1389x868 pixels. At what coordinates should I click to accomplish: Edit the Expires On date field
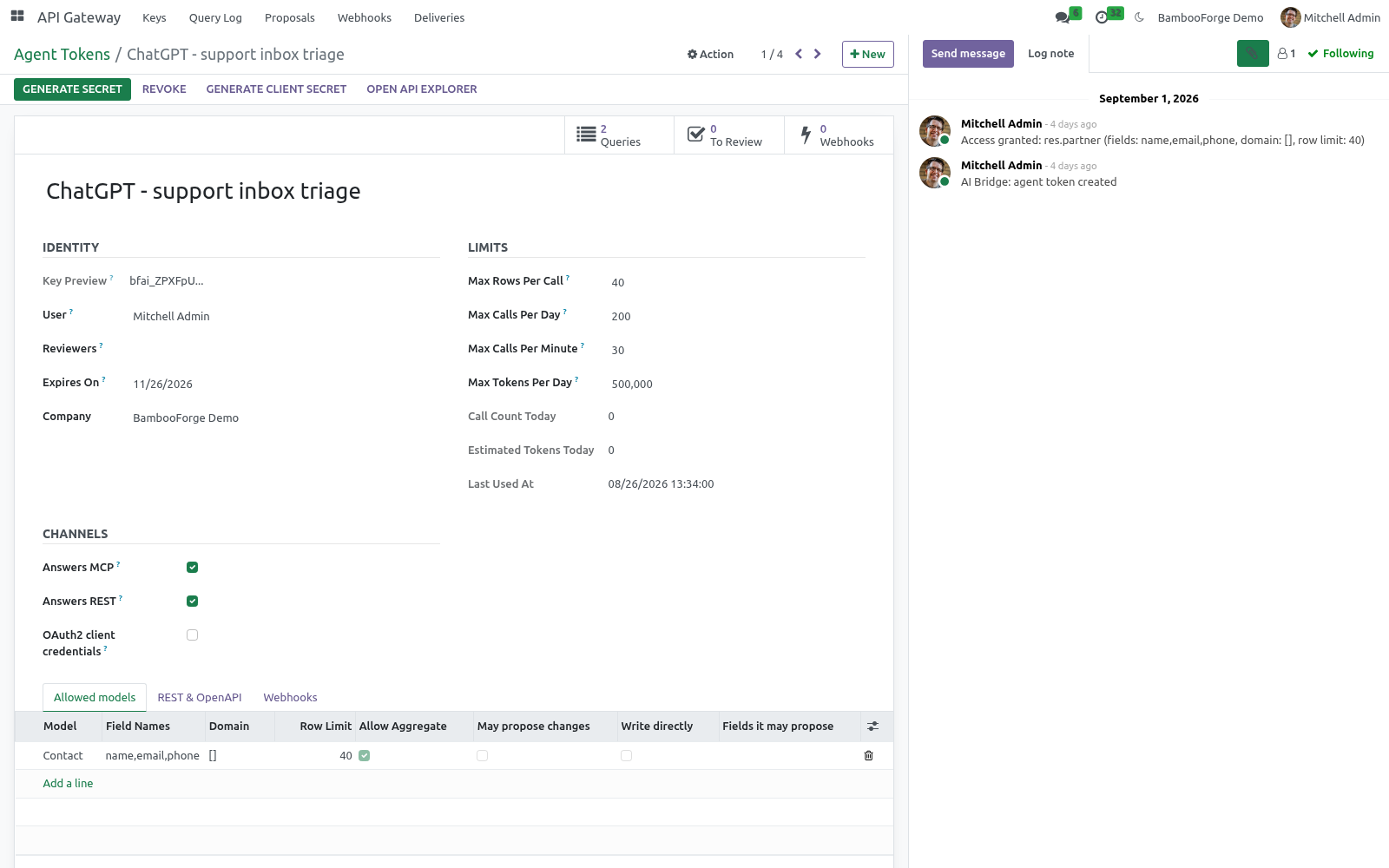pos(283,385)
